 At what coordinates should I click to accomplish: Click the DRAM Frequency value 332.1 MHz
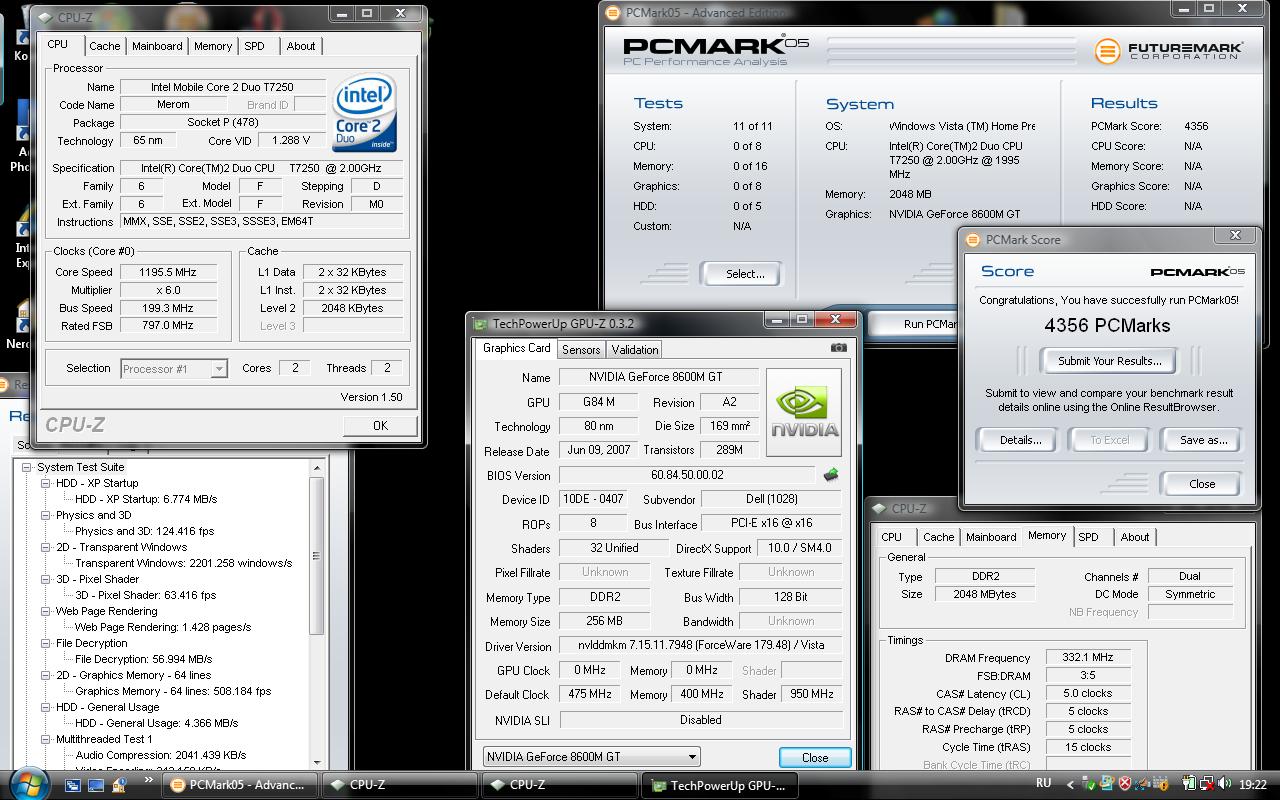point(1088,657)
